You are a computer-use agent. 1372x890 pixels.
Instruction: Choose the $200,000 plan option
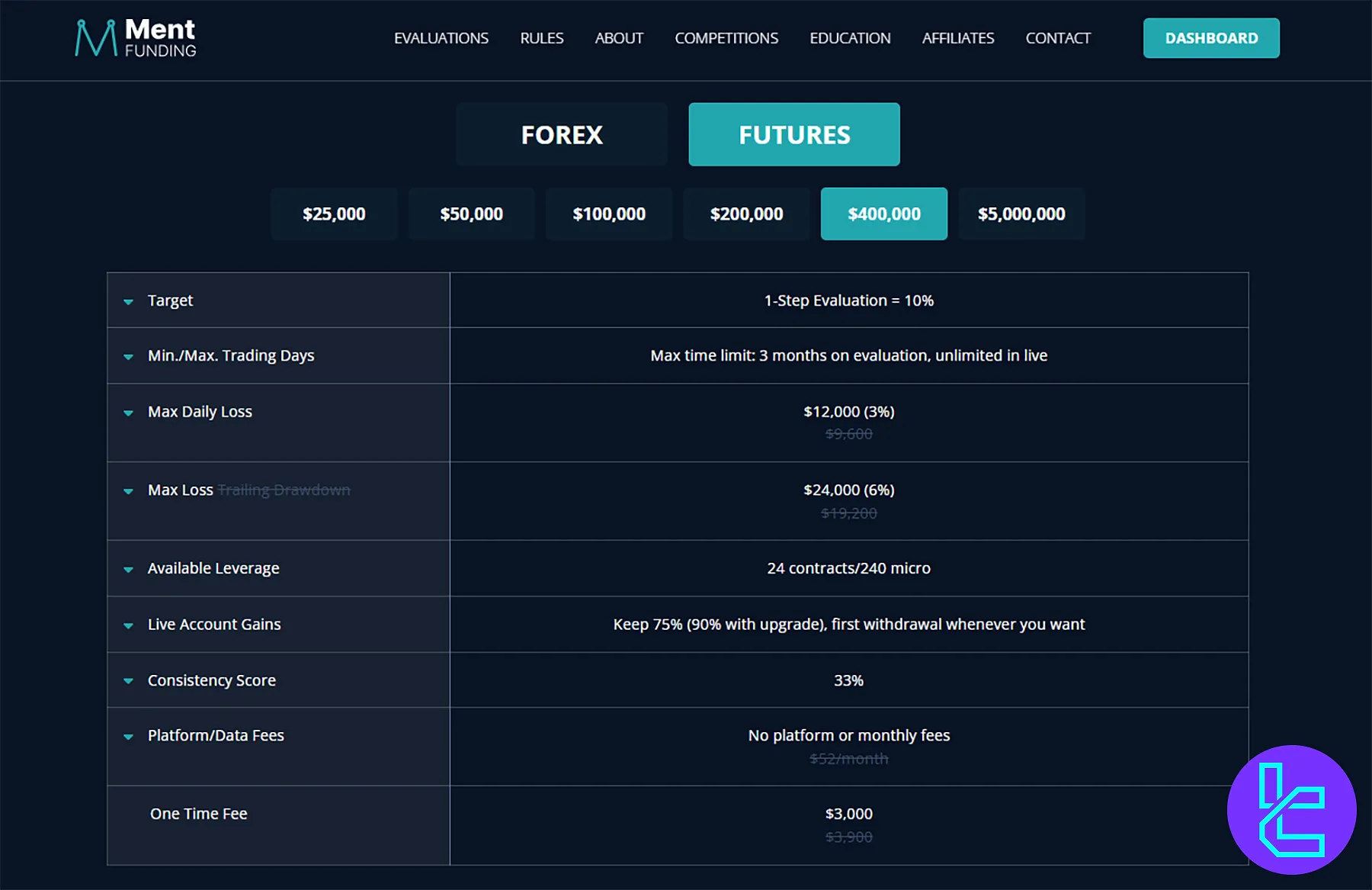pos(746,214)
